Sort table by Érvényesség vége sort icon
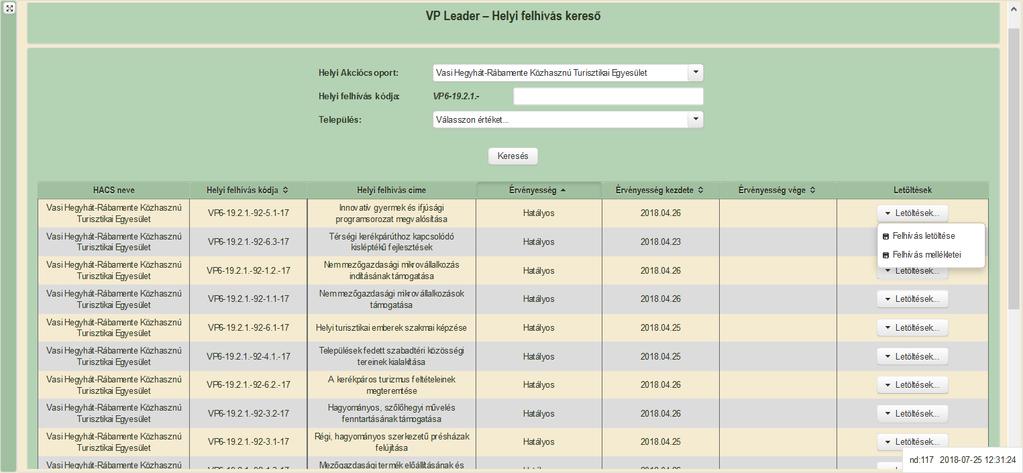1023x473 pixels. pyautogui.click(x=813, y=190)
